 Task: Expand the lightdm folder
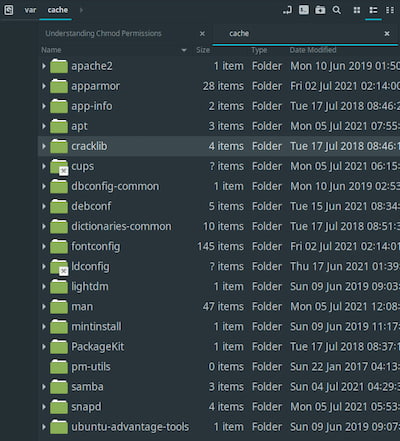coord(44,286)
